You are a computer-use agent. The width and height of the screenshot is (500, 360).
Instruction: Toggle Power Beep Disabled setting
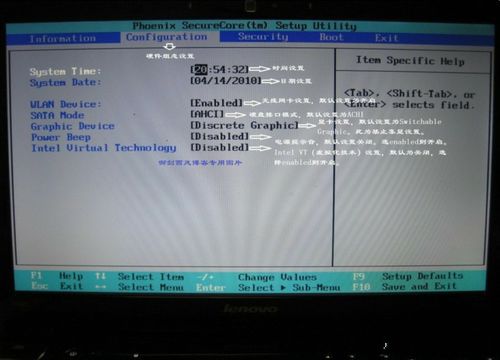coord(220,136)
